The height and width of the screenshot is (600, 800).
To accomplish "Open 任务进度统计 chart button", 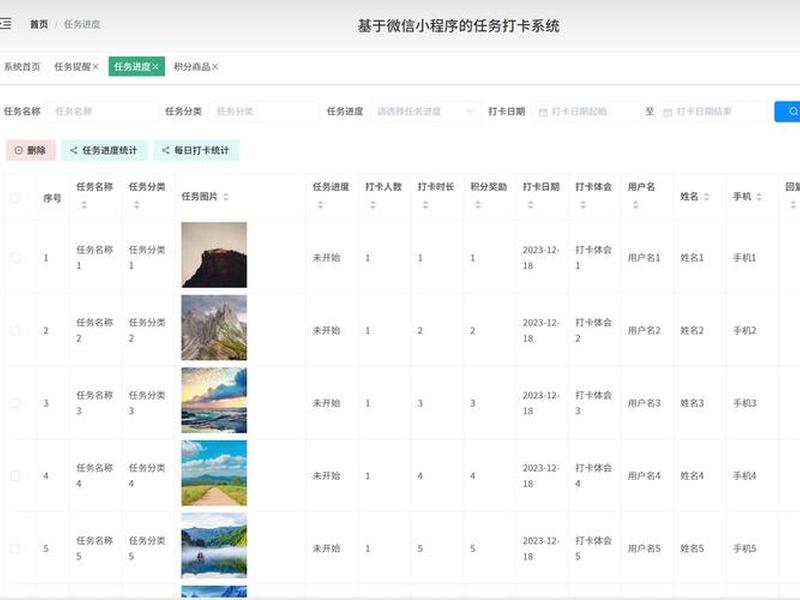I will [104, 151].
